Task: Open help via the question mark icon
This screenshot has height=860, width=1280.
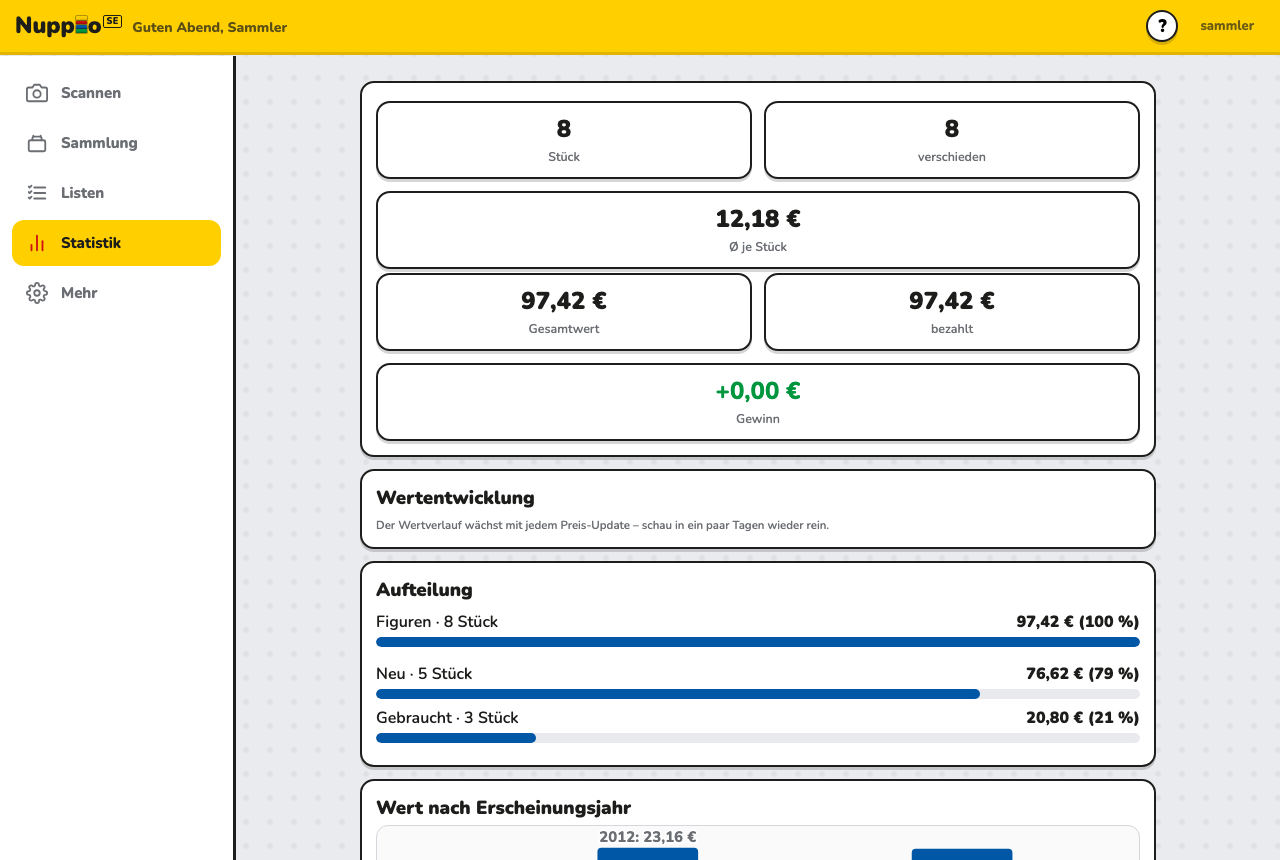Action: [1161, 26]
